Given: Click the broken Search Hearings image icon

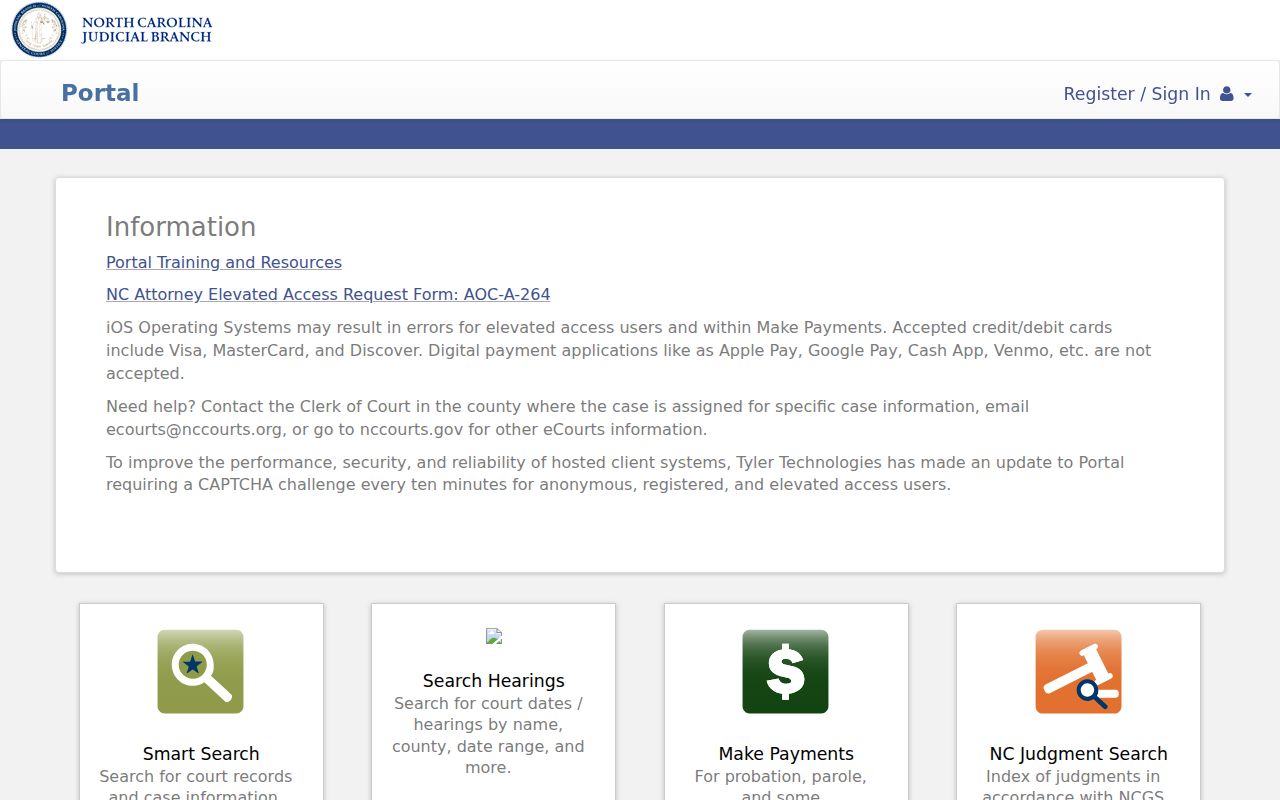Looking at the screenshot, I should [x=493, y=636].
